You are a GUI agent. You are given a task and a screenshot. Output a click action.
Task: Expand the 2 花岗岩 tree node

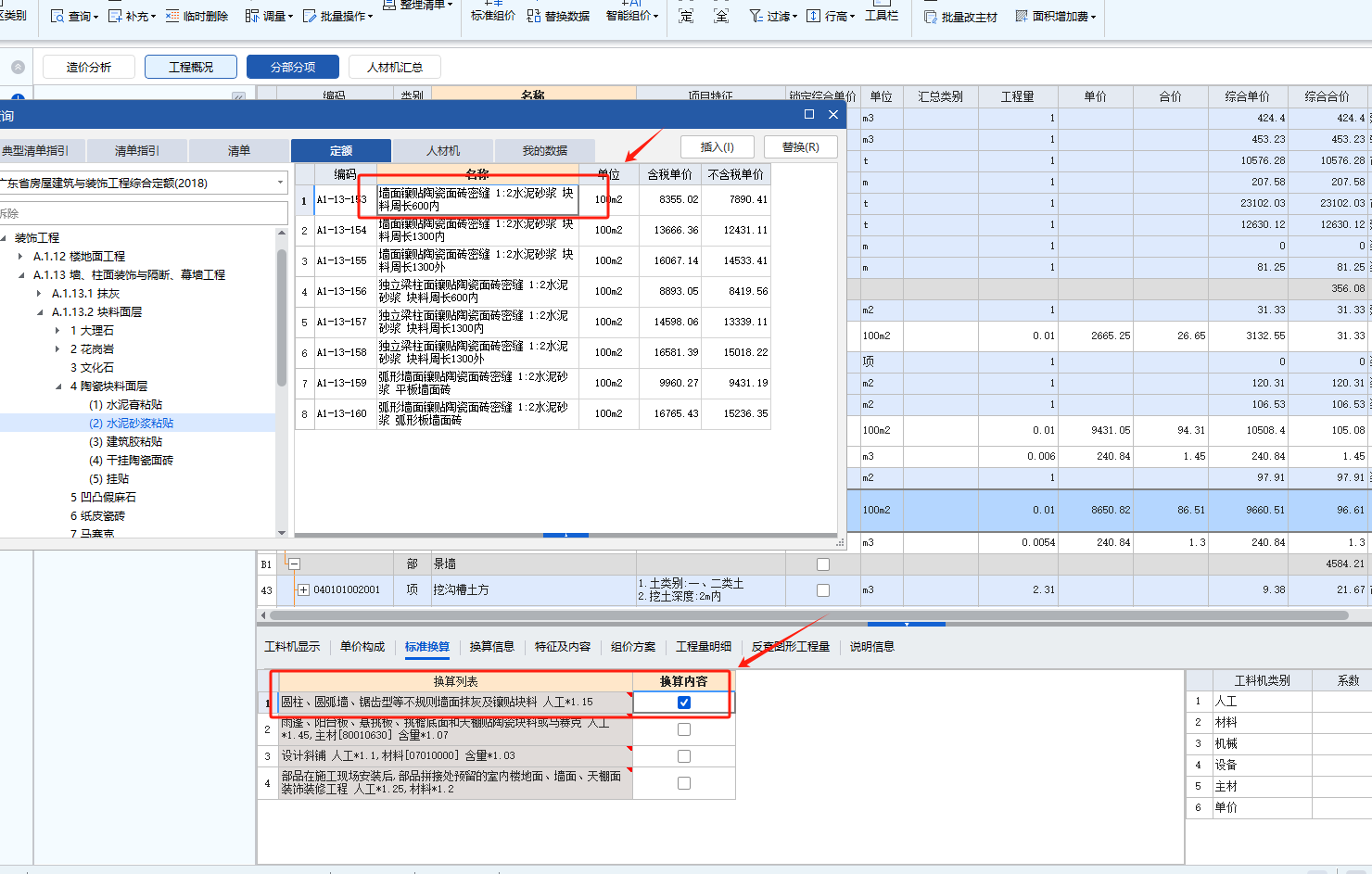[58, 349]
